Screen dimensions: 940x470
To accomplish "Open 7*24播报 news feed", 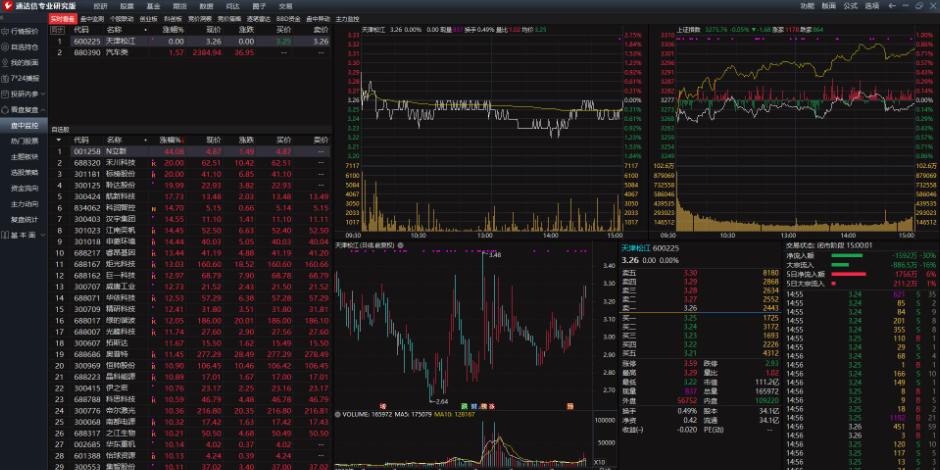I will (x=23, y=78).
